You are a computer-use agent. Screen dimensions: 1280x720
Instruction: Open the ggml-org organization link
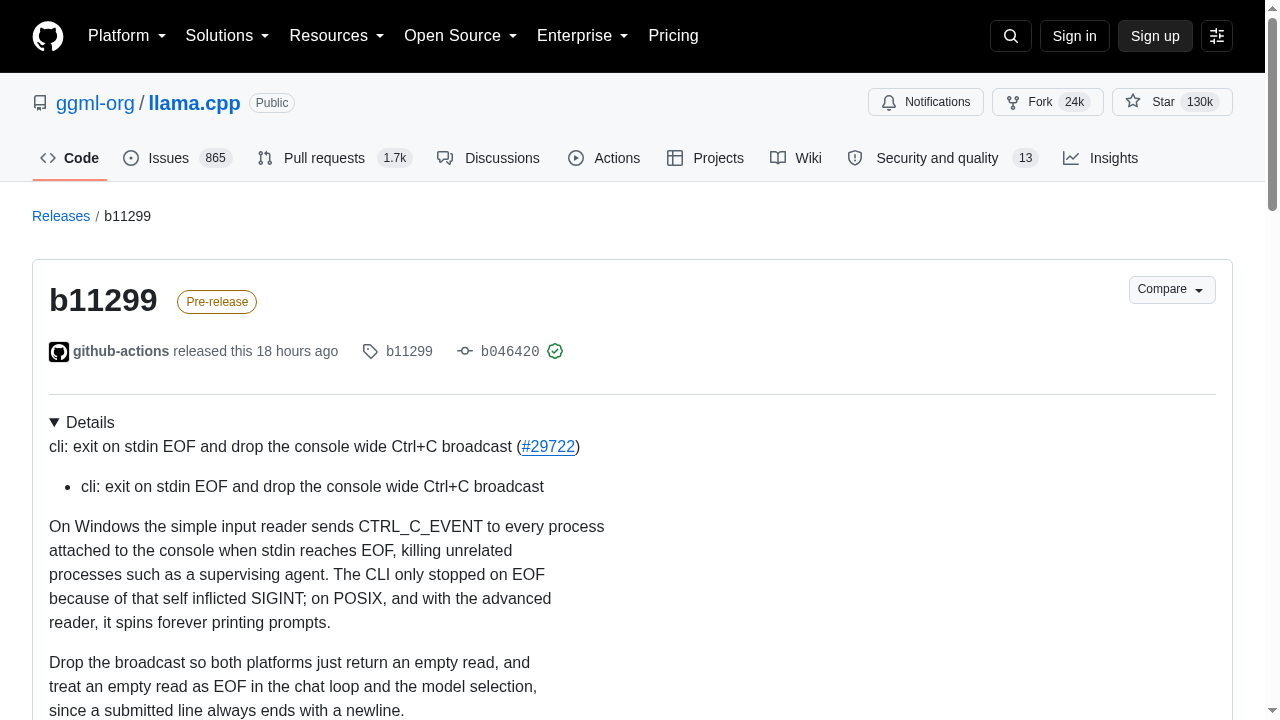click(95, 103)
